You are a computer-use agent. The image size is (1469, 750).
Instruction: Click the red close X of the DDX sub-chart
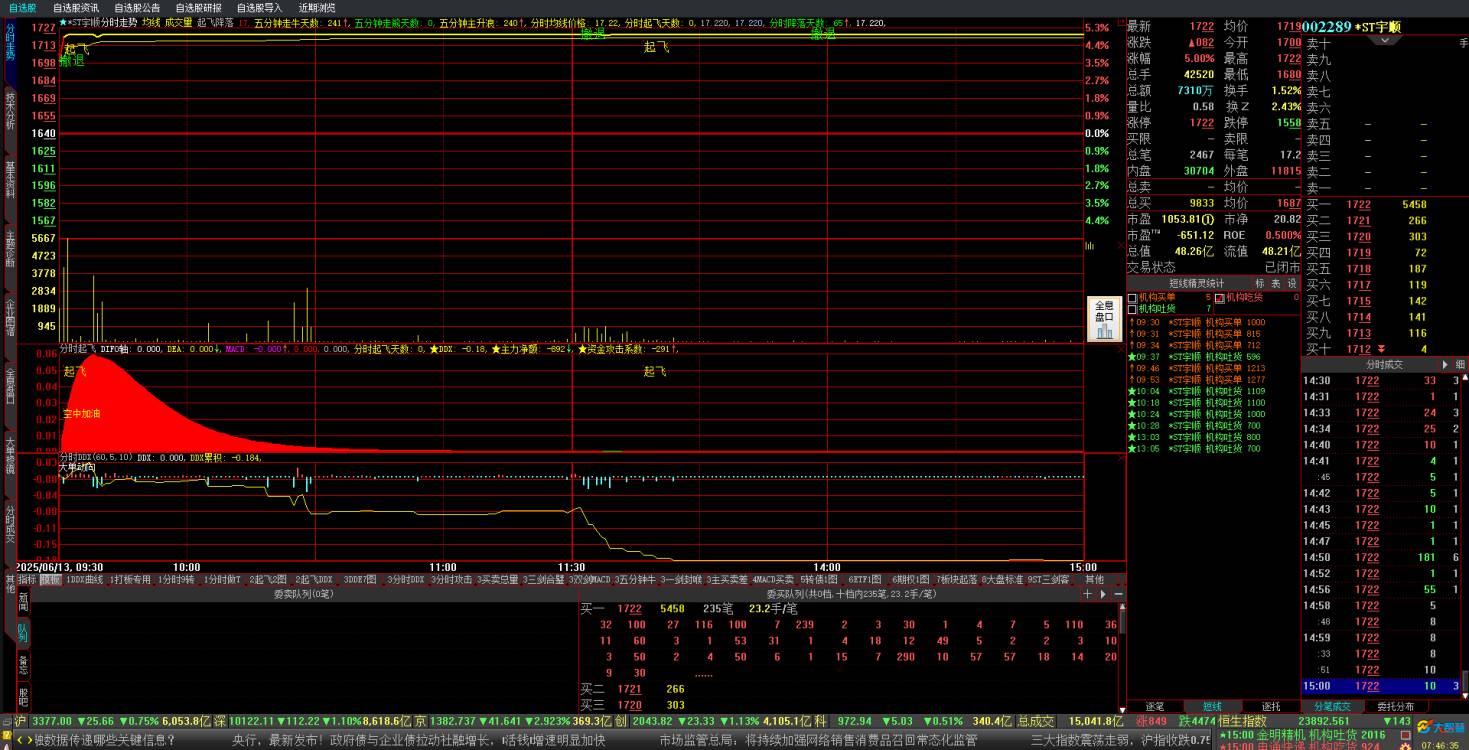click(1119, 458)
